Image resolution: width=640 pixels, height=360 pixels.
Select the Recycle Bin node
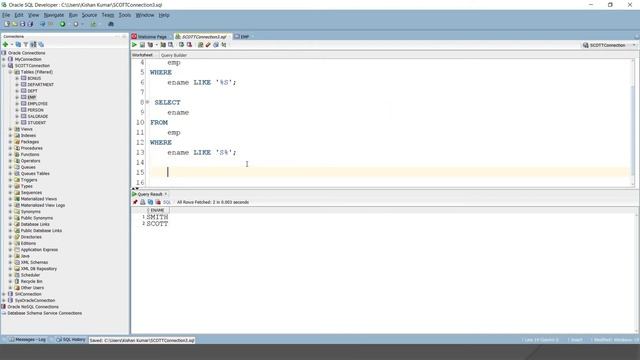[31, 281]
